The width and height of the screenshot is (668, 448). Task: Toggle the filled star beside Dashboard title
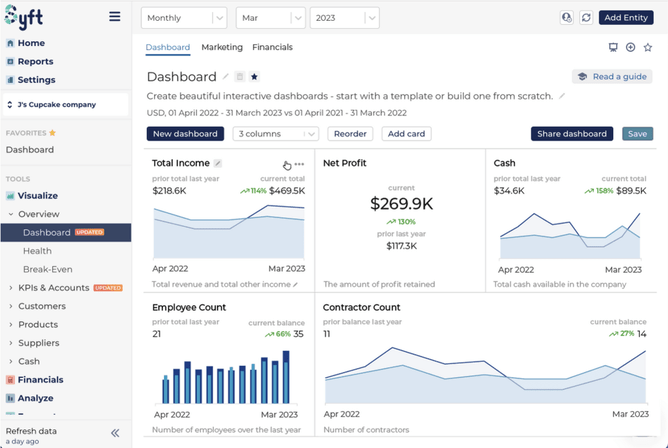coord(254,77)
